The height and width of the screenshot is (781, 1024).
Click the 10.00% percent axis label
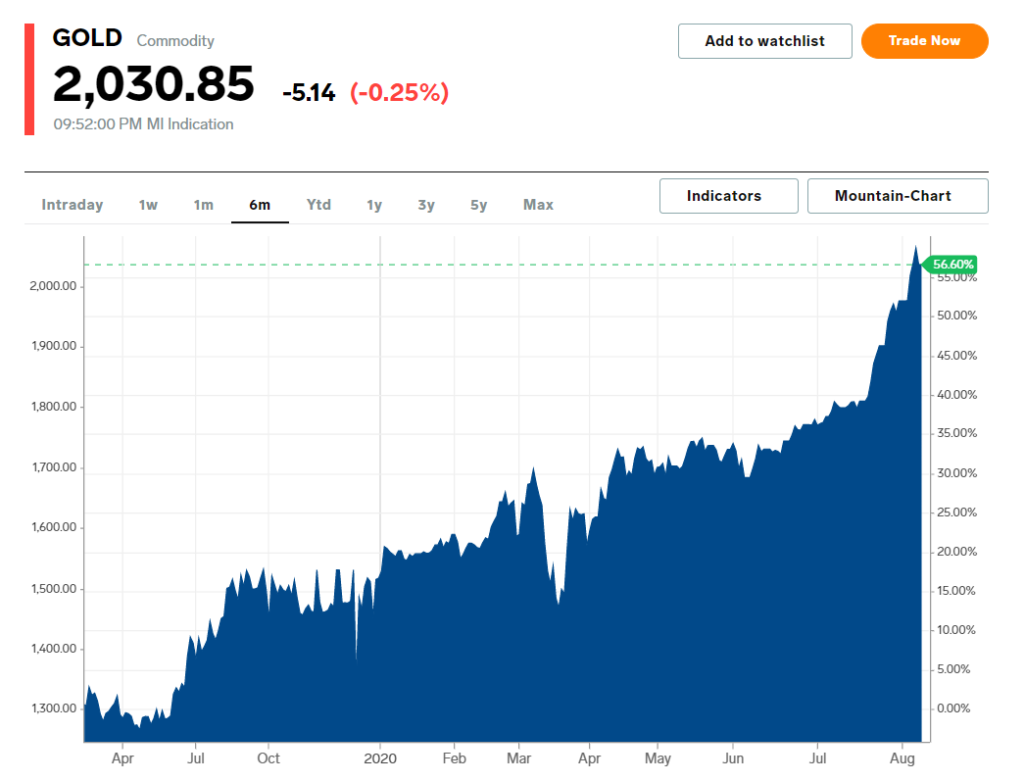click(957, 630)
